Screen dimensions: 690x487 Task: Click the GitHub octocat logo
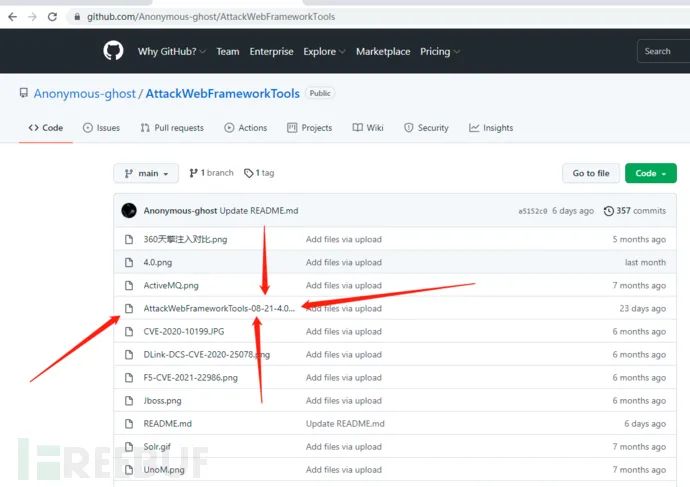click(113, 51)
